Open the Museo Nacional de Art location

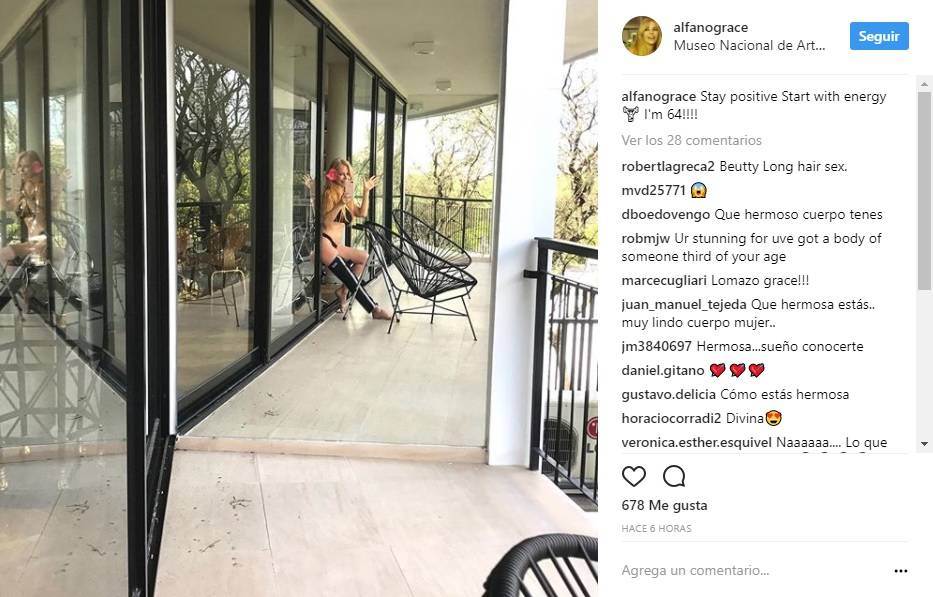click(749, 45)
